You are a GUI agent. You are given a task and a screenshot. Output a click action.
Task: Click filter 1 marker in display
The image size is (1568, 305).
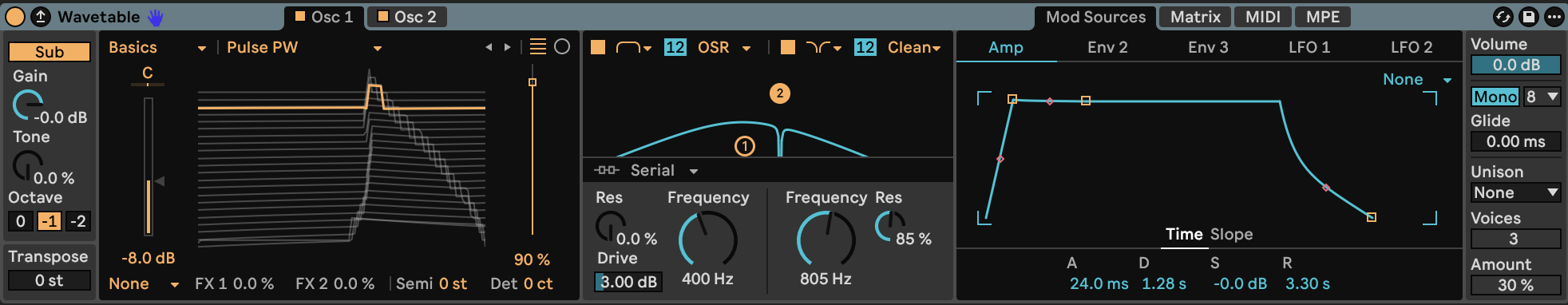point(745,146)
